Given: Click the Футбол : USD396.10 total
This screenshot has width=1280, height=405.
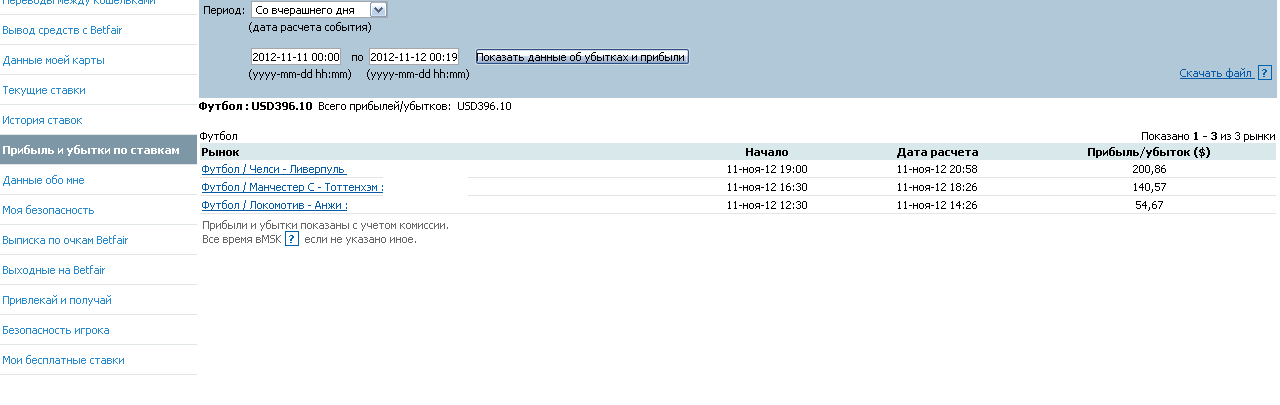Looking at the screenshot, I should point(256,106).
